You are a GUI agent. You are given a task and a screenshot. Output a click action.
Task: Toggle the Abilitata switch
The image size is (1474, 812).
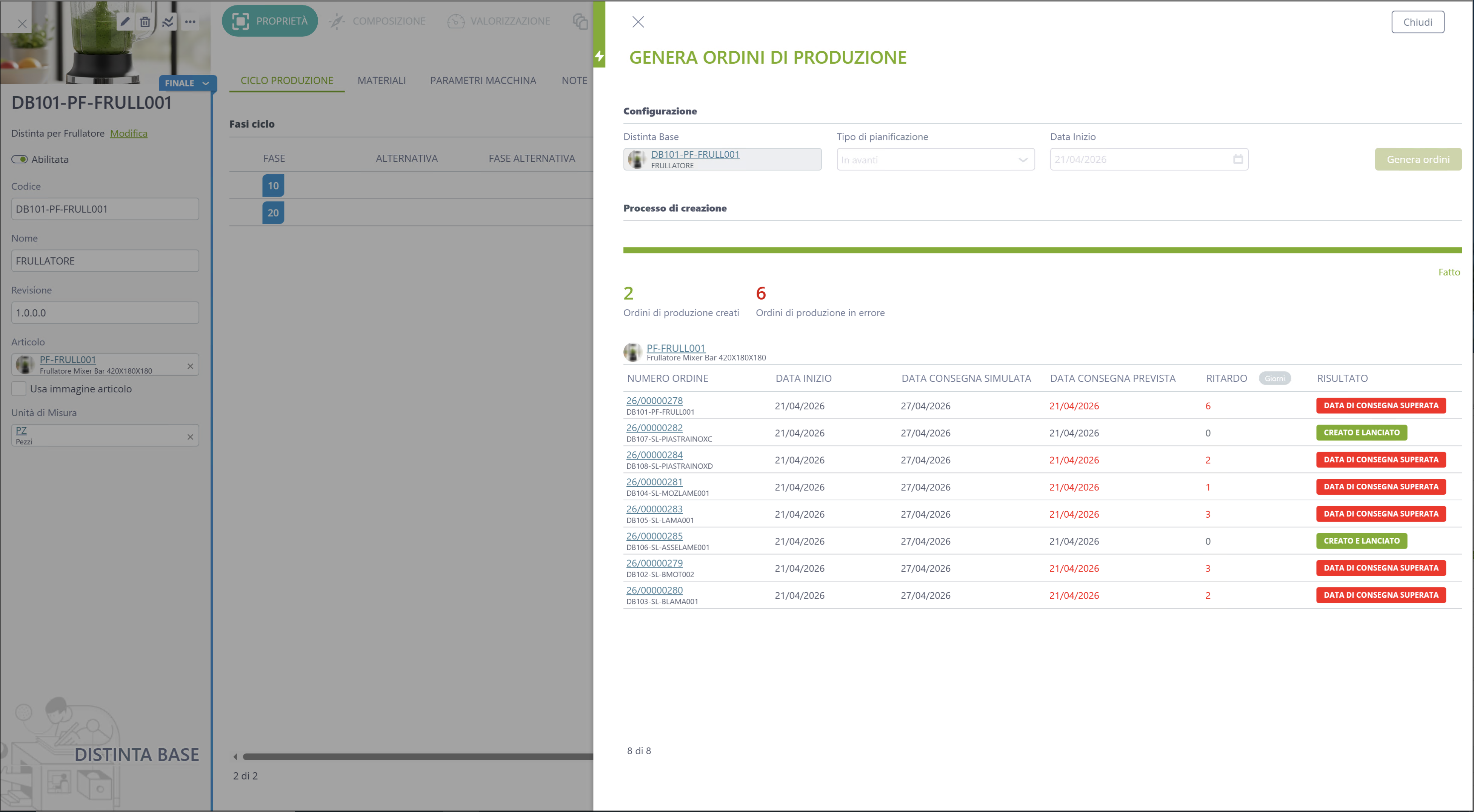(20, 159)
